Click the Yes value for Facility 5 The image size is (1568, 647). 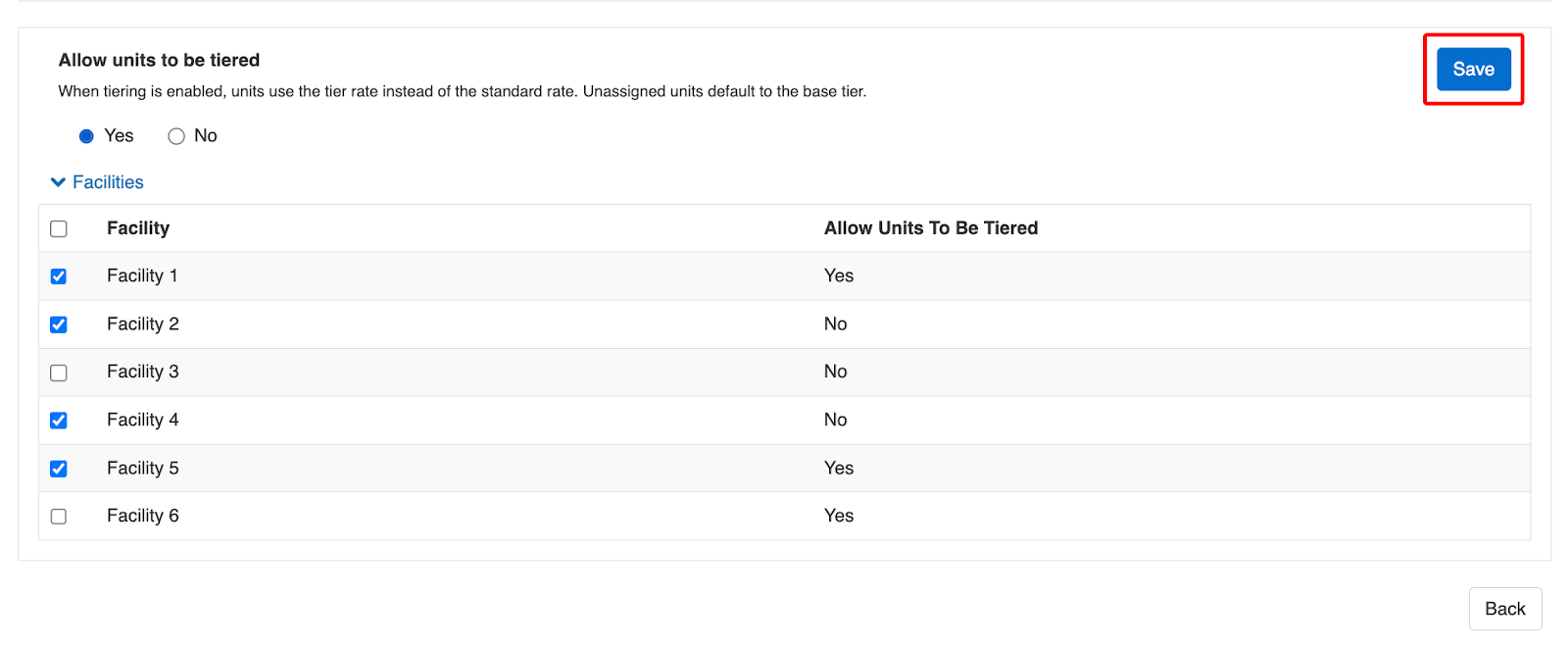coord(838,469)
